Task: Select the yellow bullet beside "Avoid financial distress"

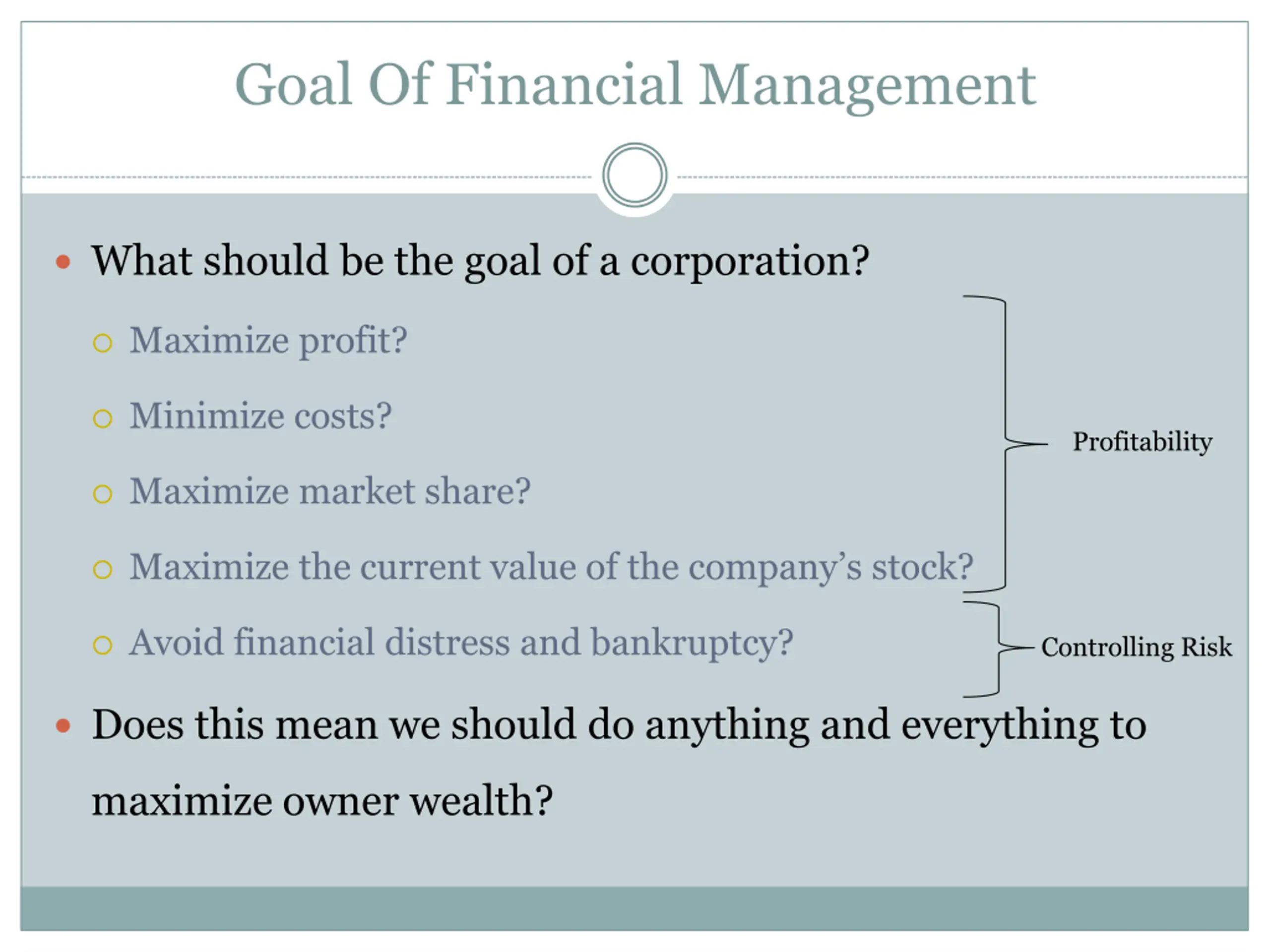Action: click(x=102, y=645)
